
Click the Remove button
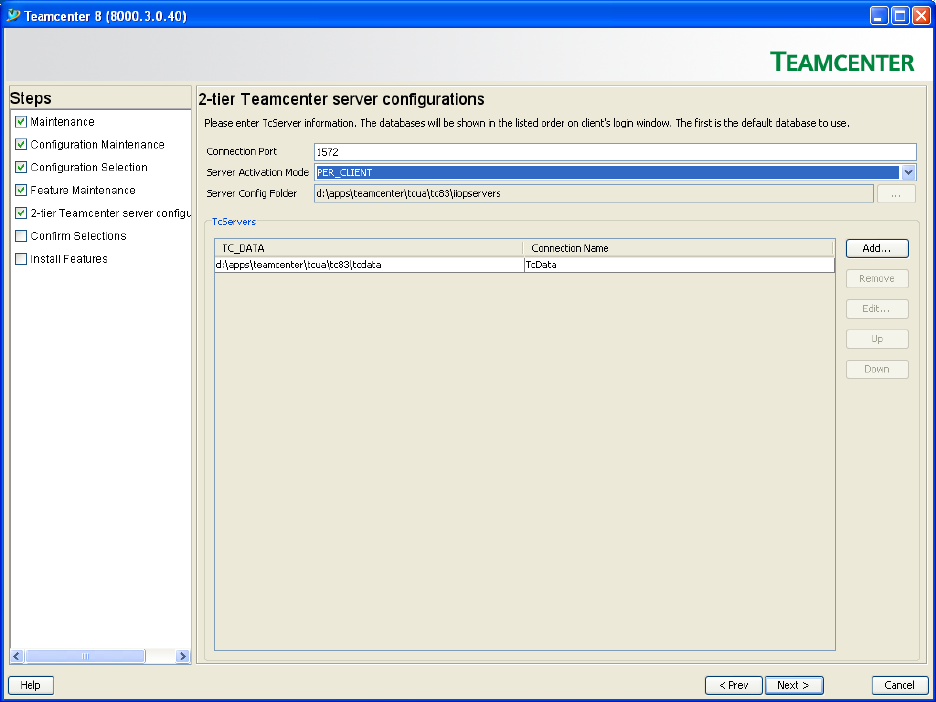click(x=877, y=279)
